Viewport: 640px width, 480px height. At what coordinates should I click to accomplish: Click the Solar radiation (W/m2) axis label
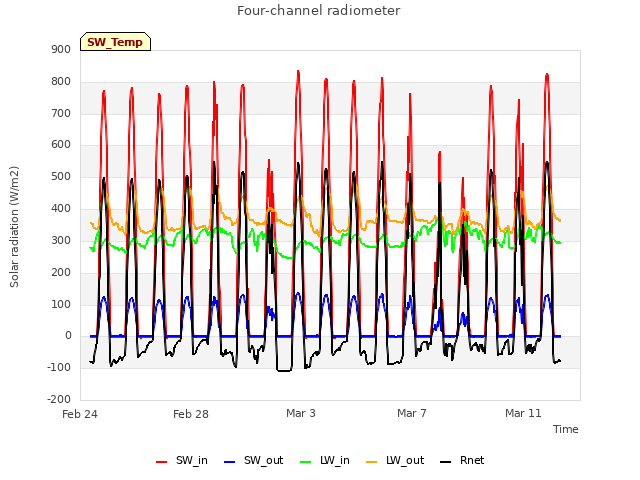click(14, 227)
